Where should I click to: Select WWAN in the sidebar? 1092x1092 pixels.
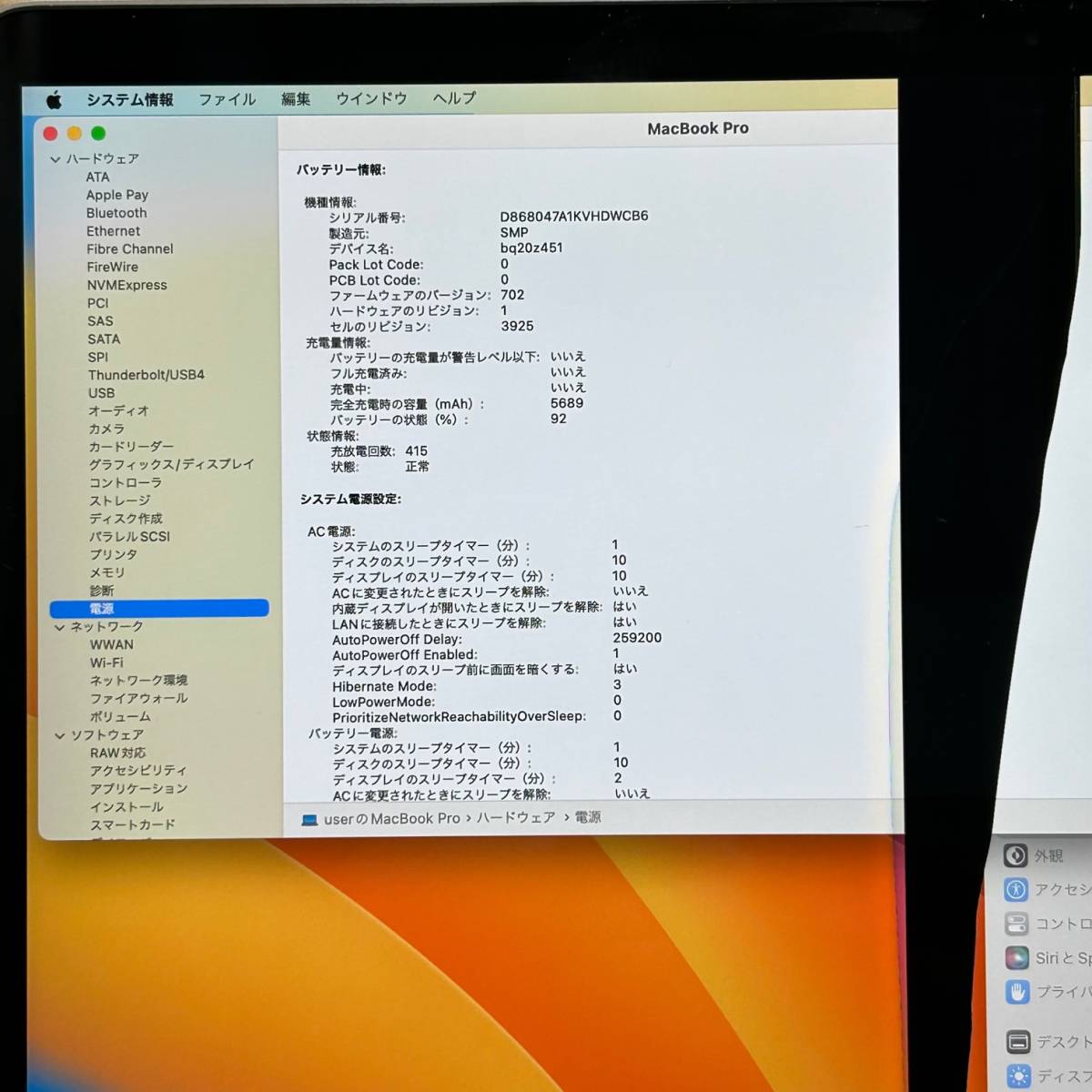coord(112,645)
